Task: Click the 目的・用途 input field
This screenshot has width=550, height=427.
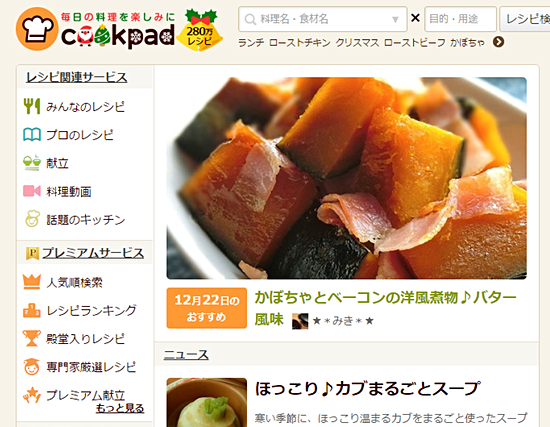Action: coord(460,19)
